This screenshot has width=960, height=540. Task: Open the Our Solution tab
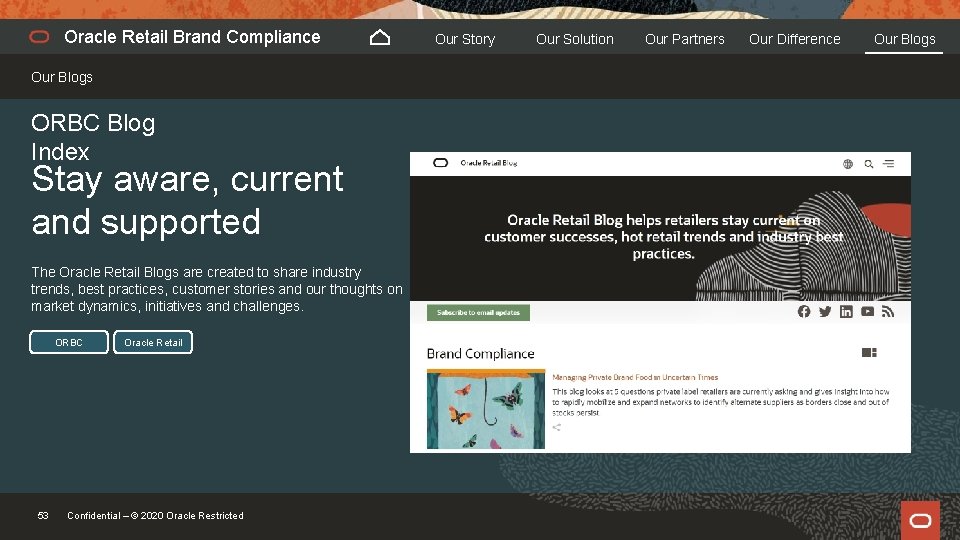pyautogui.click(x=575, y=39)
